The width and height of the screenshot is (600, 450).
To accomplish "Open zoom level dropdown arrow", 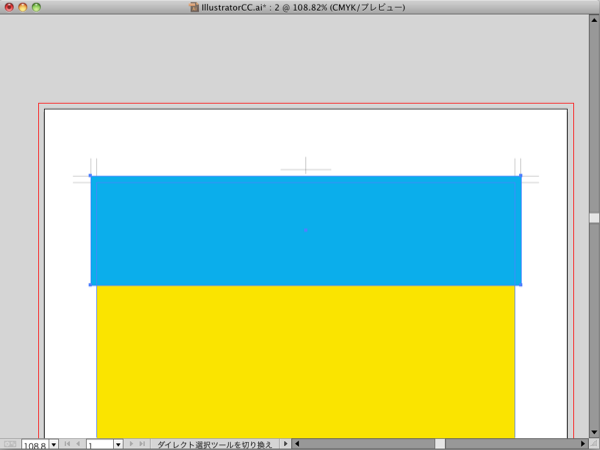I will pyautogui.click(x=53, y=444).
